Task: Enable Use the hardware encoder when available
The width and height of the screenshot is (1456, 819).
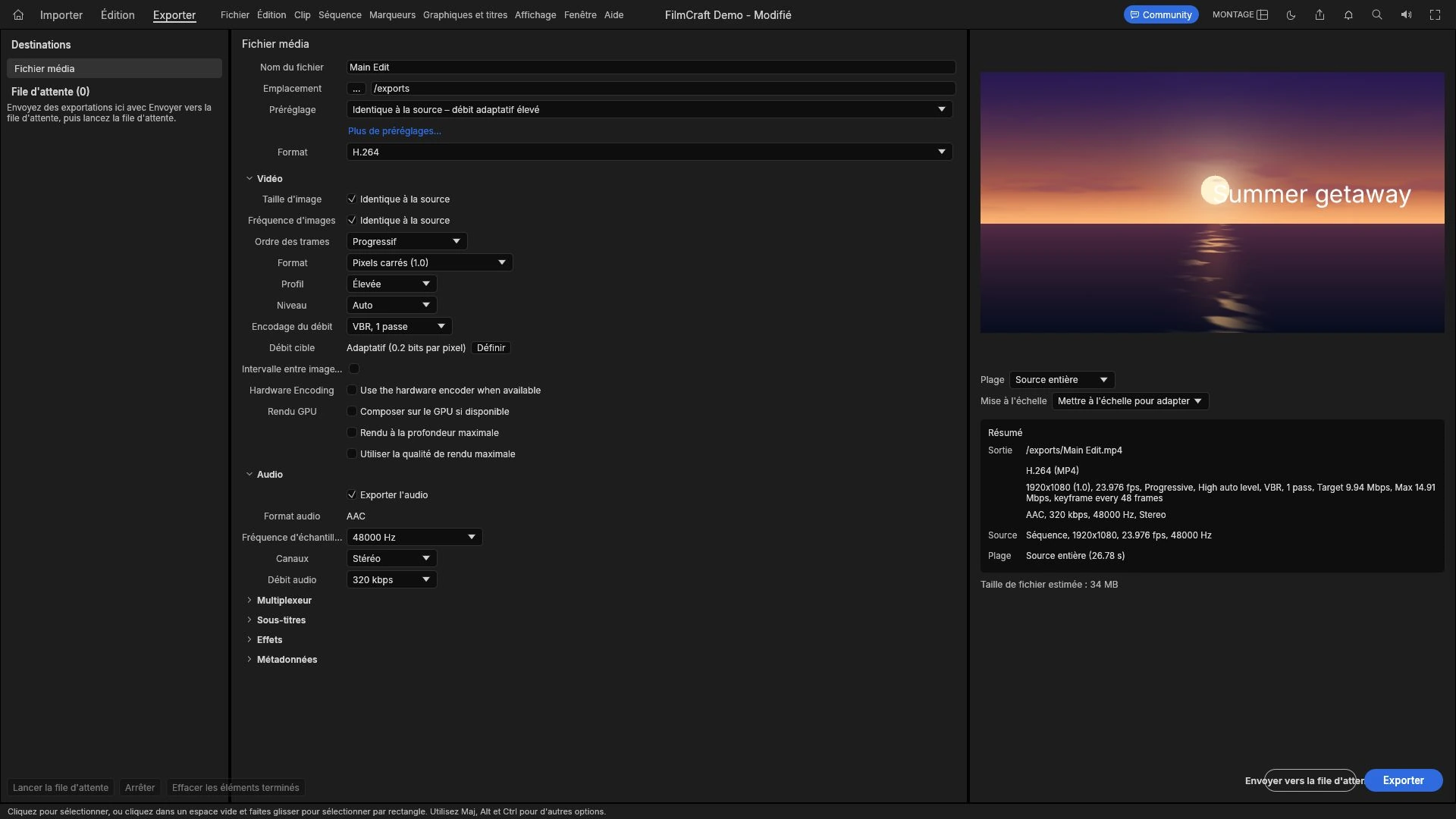Action: pos(352,391)
